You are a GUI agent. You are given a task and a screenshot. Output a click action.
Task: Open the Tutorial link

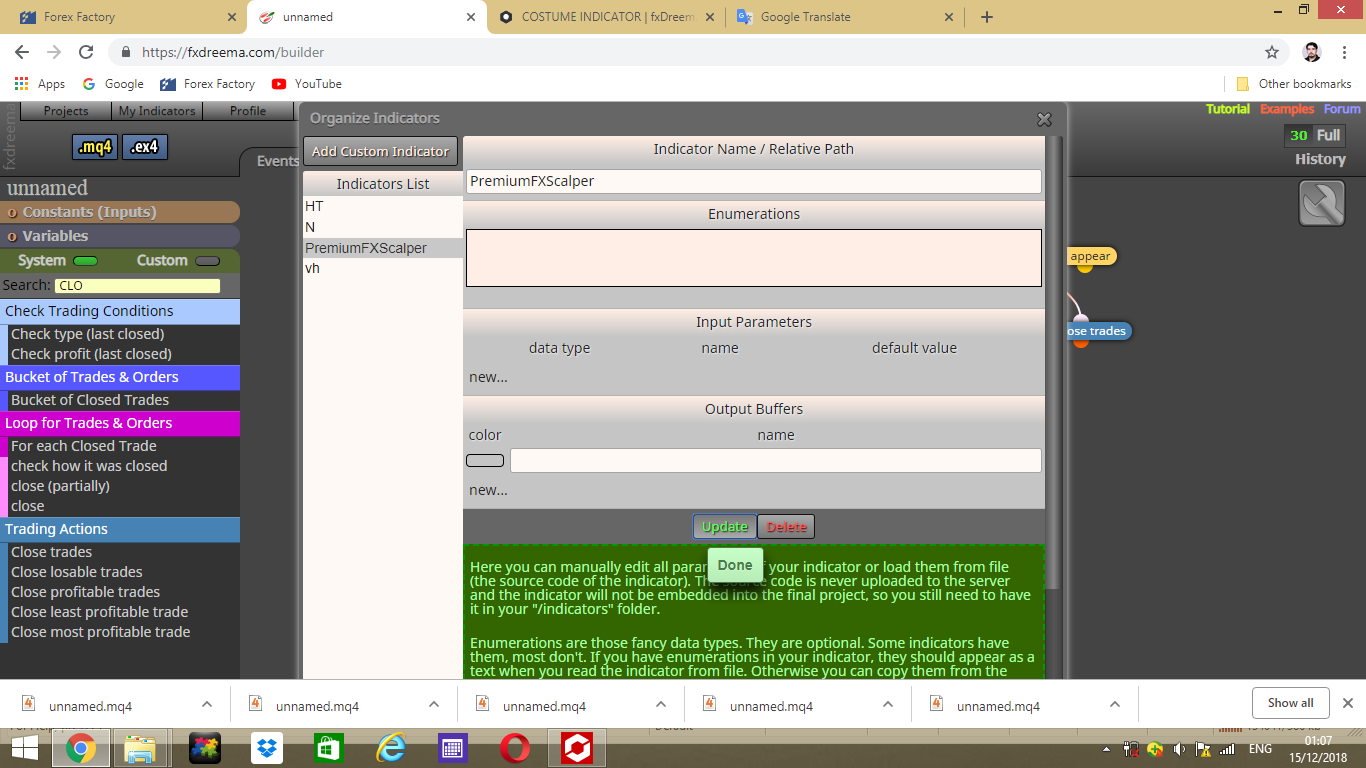(1228, 109)
